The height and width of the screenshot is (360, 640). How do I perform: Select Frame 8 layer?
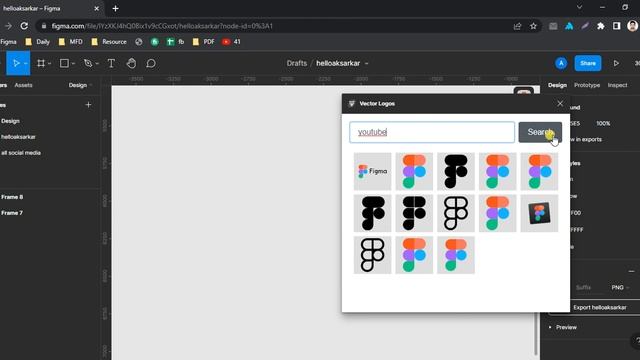pos(12,197)
